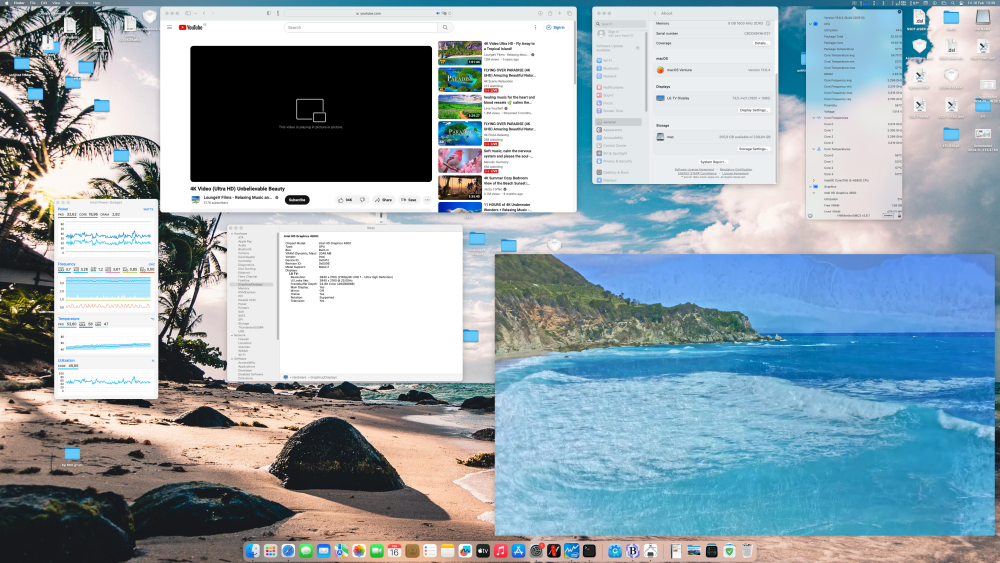
Task: Open 4K Summer Cozy Bedroom video thumbnail
Action: [x=460, y=188]
